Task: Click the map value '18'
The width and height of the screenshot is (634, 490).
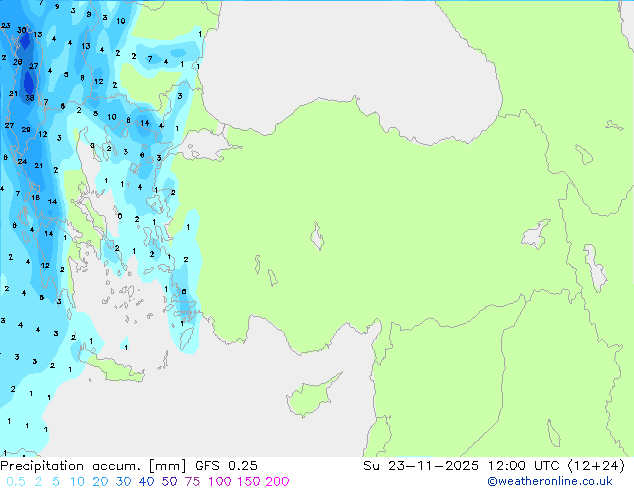Action: 36,197
